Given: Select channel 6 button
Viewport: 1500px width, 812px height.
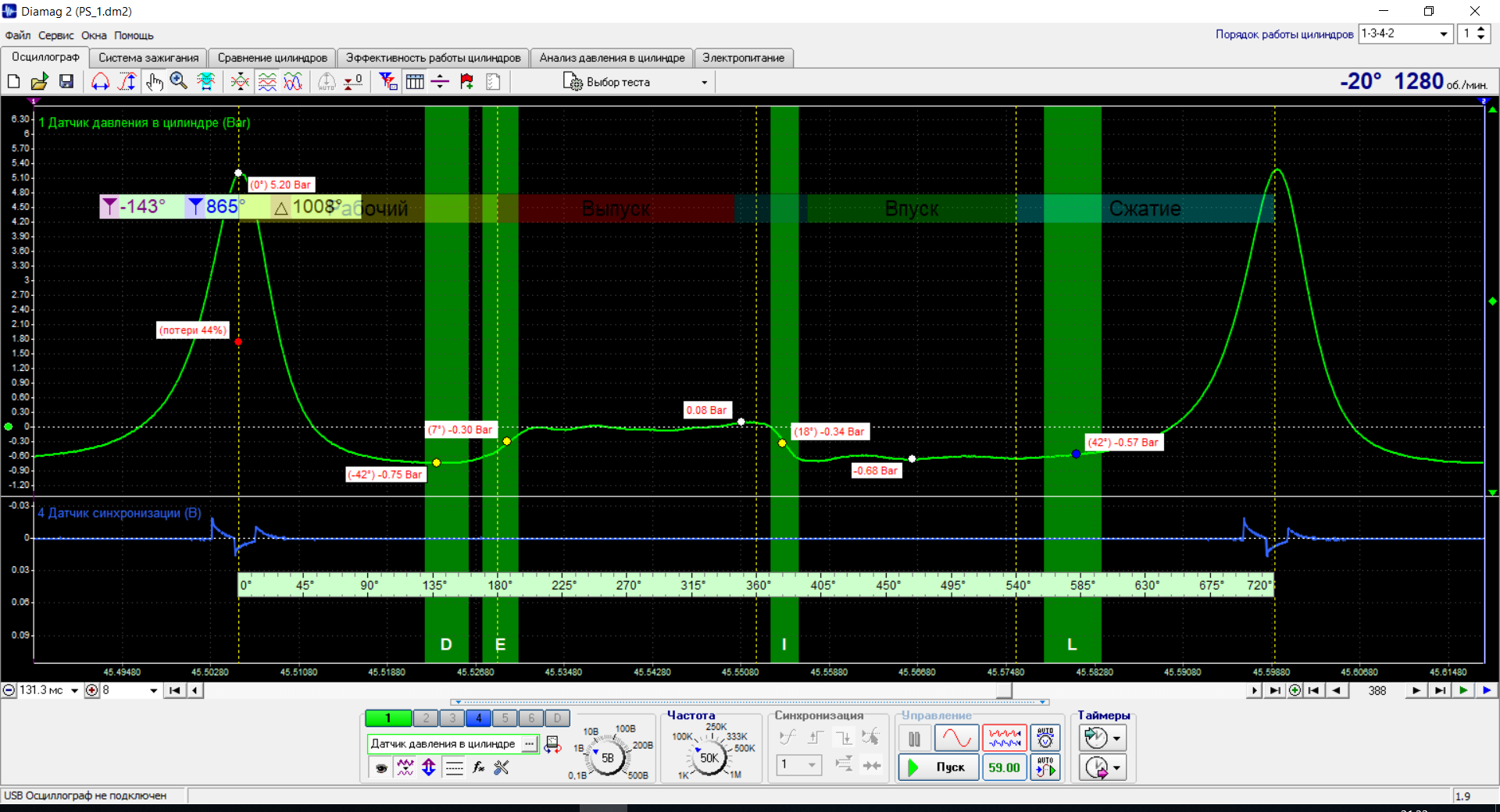Looking at the screenshot, I should pos(531,718).
